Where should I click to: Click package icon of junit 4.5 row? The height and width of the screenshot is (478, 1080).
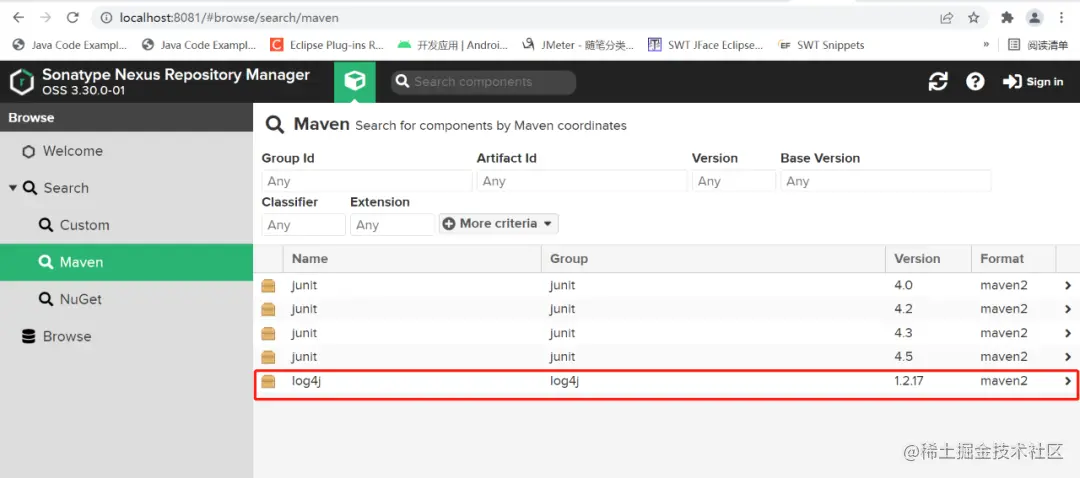click(268, 357)
